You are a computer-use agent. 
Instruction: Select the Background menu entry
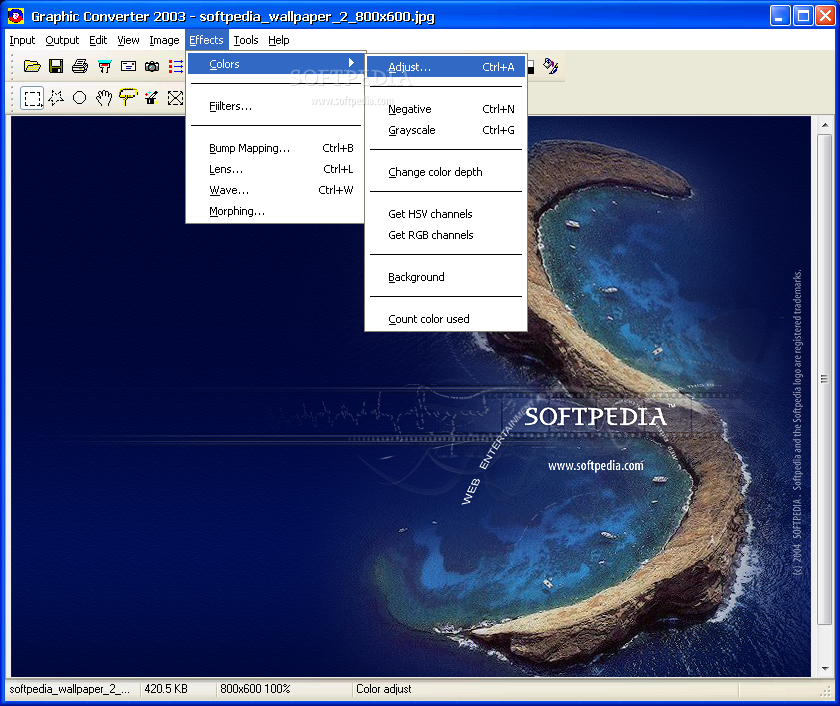pyautogui.click(x=446, y=277)
